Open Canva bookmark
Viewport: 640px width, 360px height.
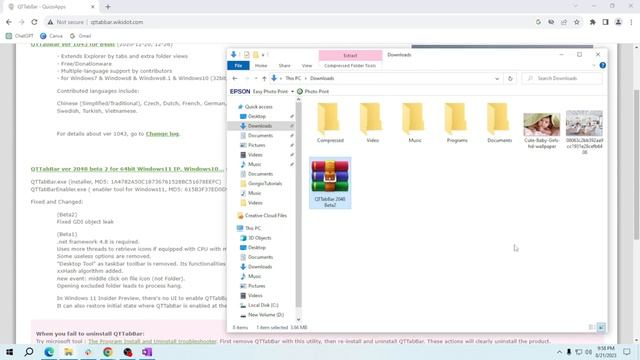(x=51, y=36)
